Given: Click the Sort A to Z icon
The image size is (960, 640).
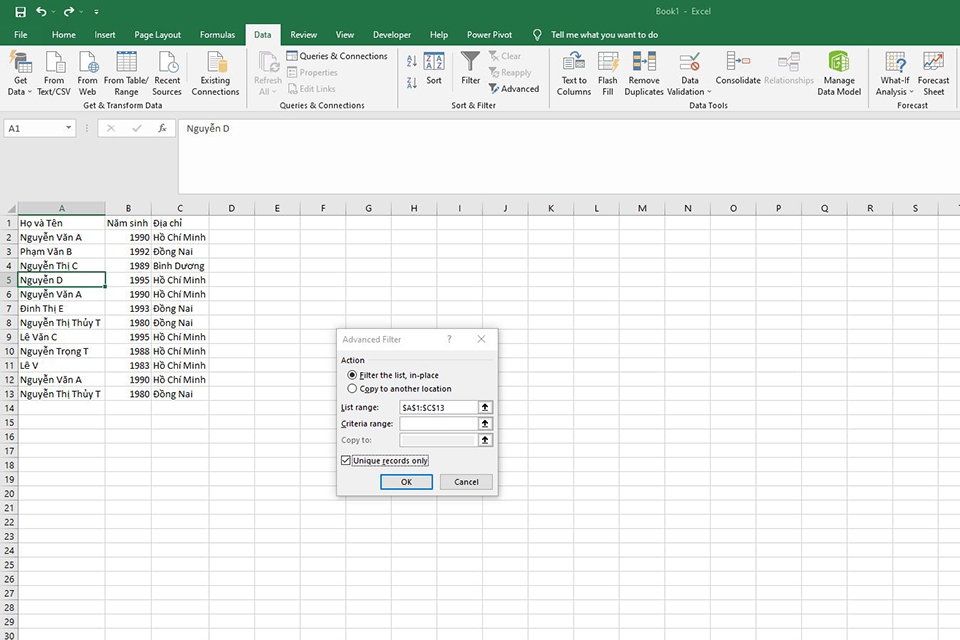Looking at the screenshot, I should pyautogui.click(x=412, y=61).
